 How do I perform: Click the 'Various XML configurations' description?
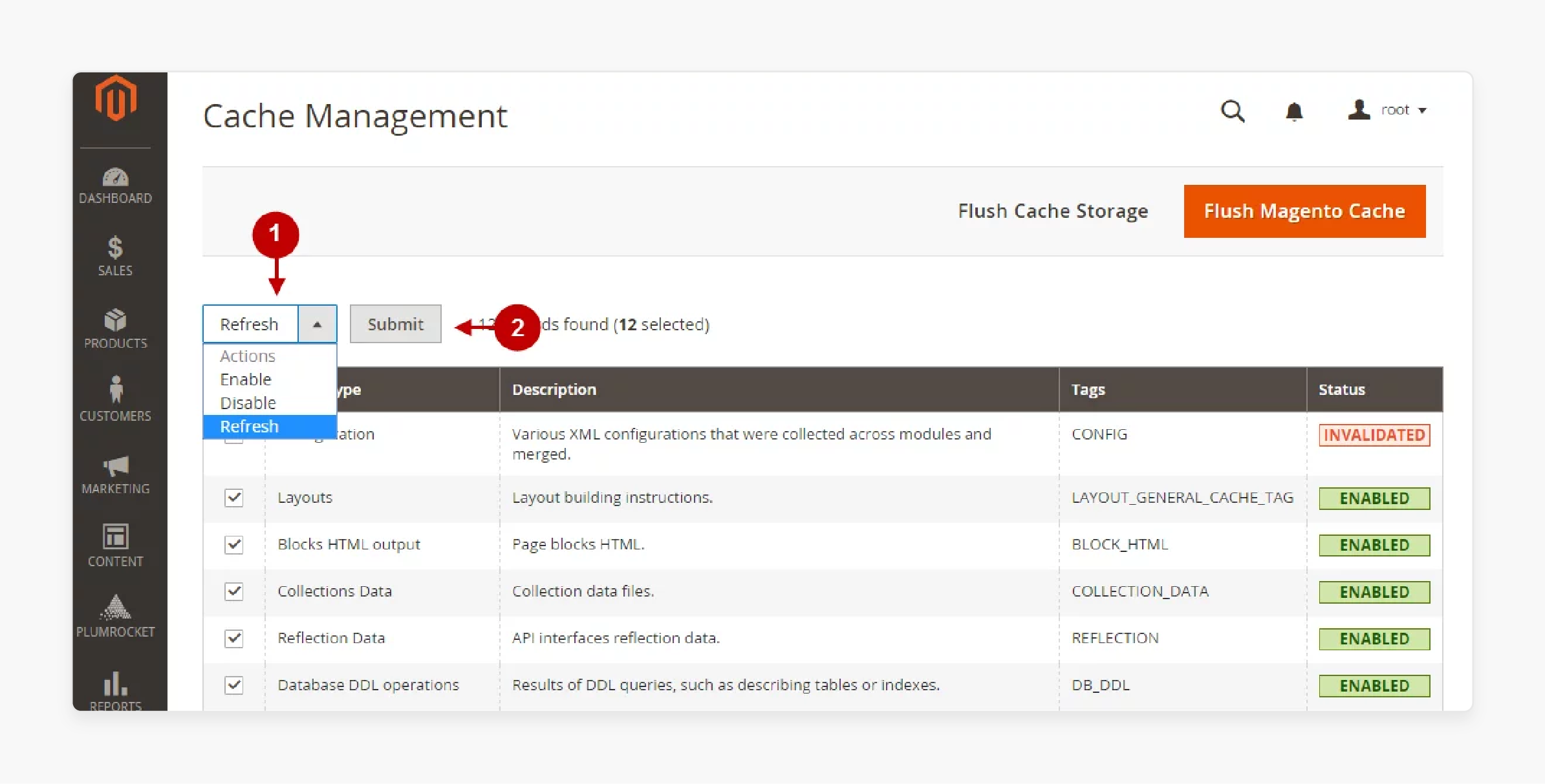pos(751,444)
